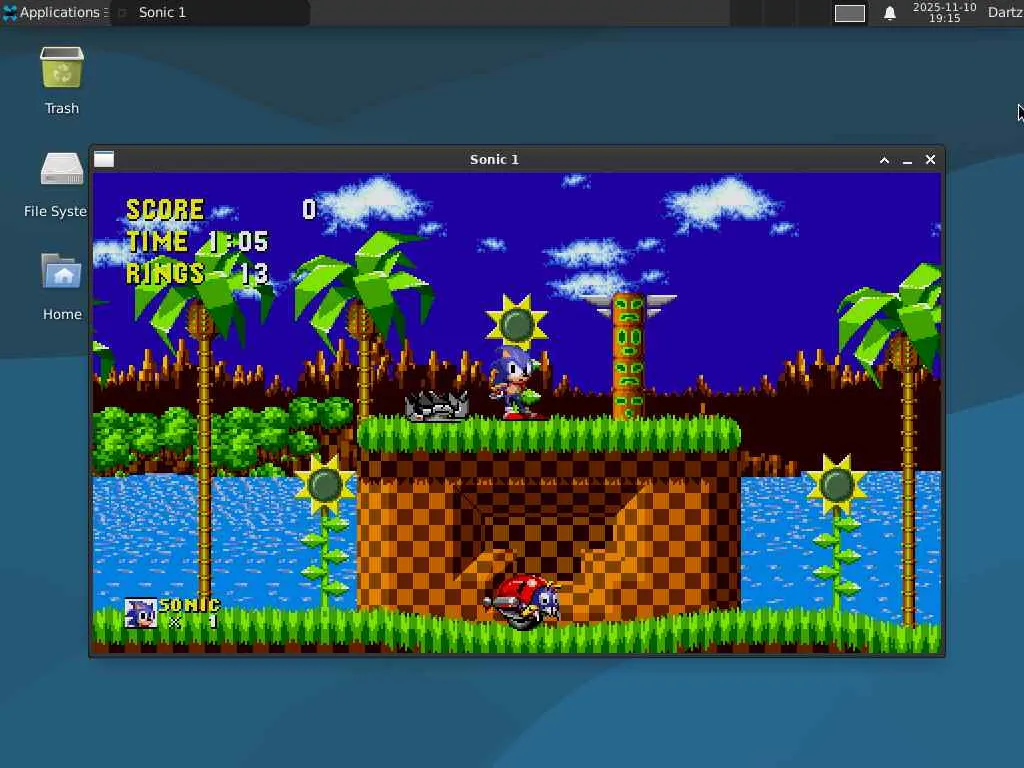Image resolution: width=1024 pixels, height=768 pixels.
Task: Click the SCORE label in the game HUD
Action: click(x=165, y=210)
